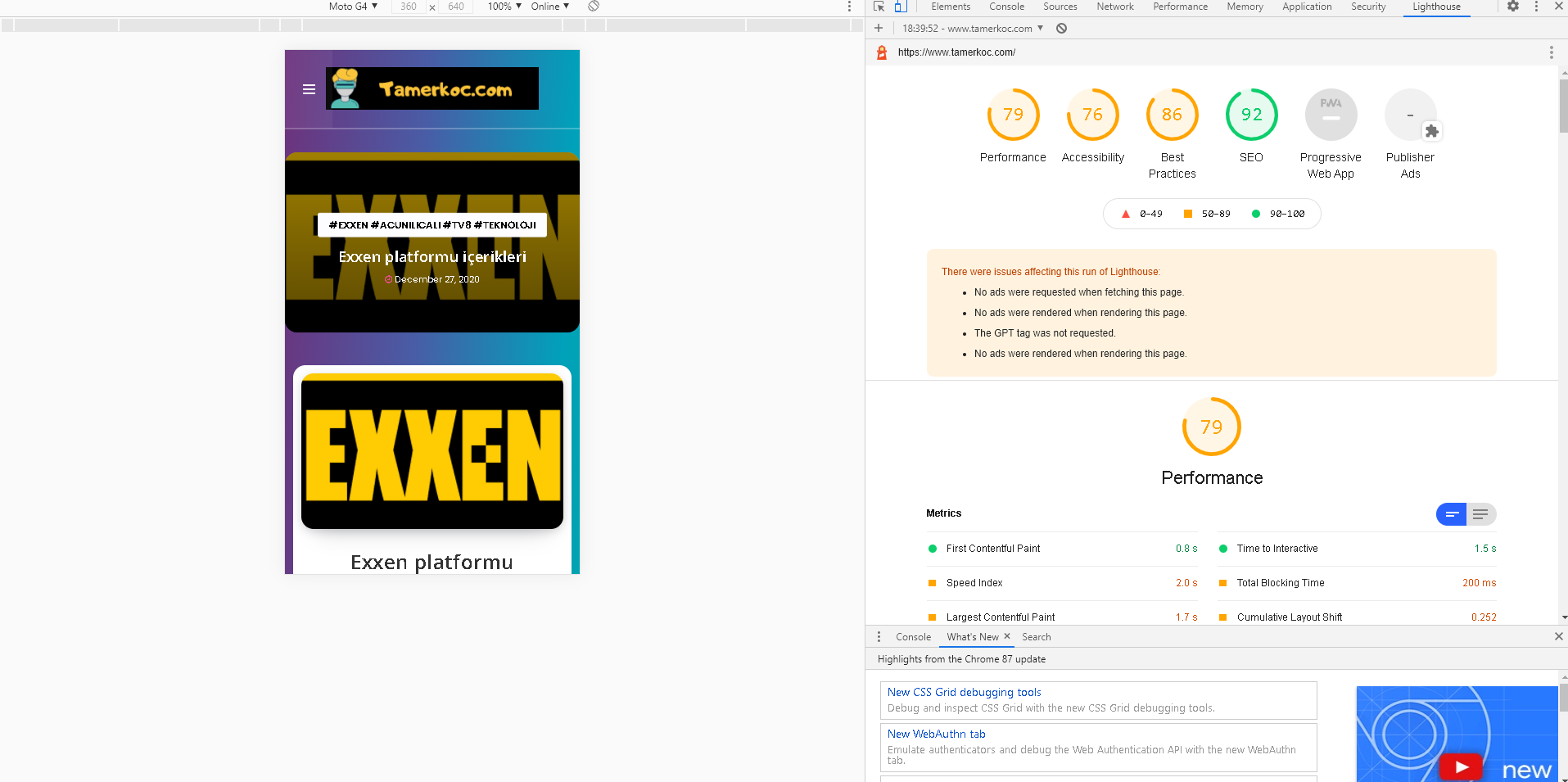Viewport: 1568px width, 782px height.
Task: Open the hamburger menu on the Tamerkoc page
Action: coord(309,89)
